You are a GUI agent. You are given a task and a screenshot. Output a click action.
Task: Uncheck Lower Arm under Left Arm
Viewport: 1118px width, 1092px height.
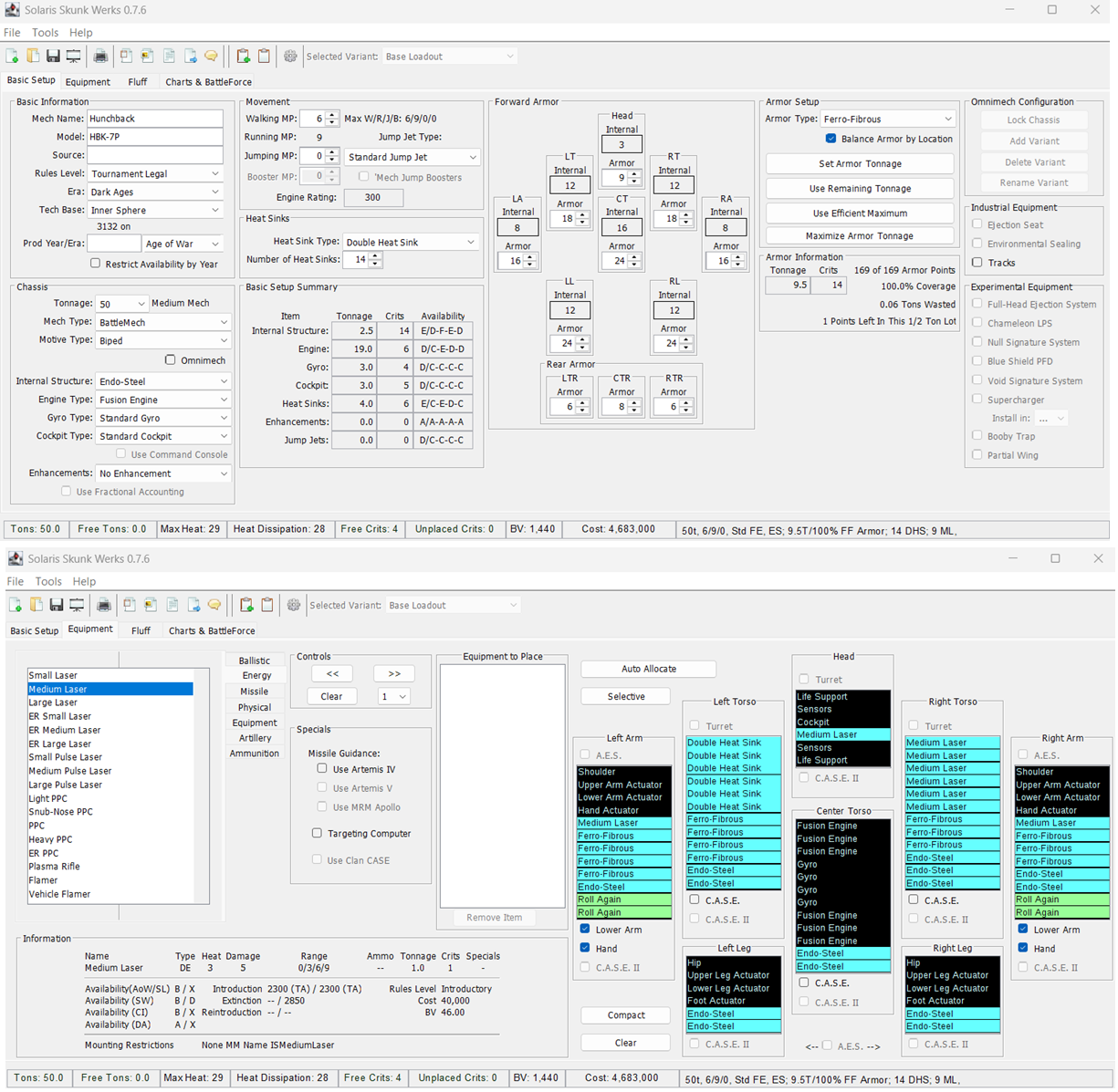tap(585, 930)
